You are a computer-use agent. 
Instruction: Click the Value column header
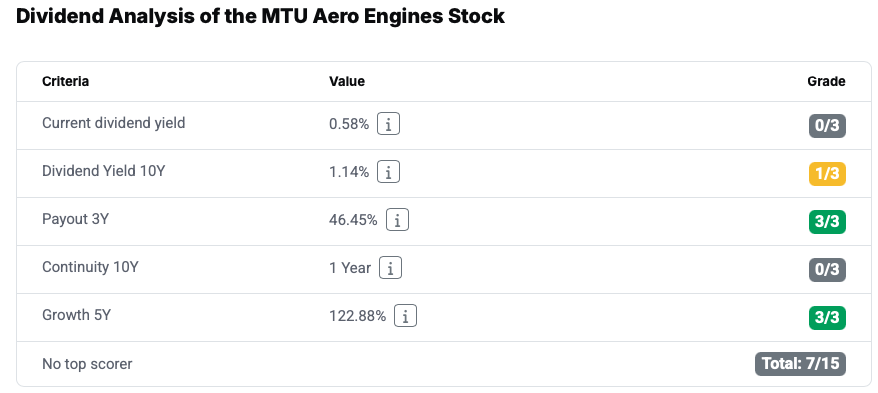coord(347,81)
